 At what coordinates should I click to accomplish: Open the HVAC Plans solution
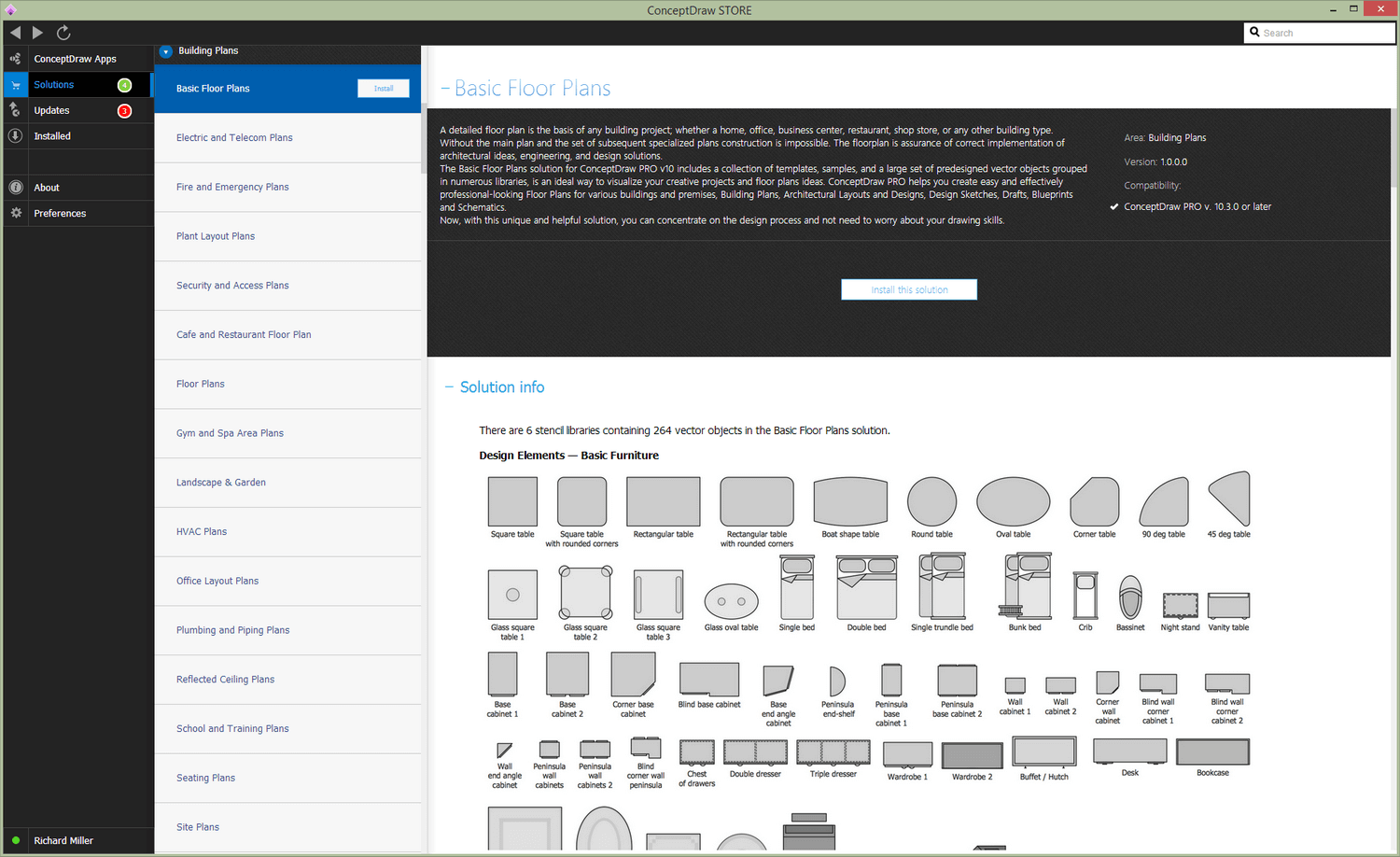[287, 532]
